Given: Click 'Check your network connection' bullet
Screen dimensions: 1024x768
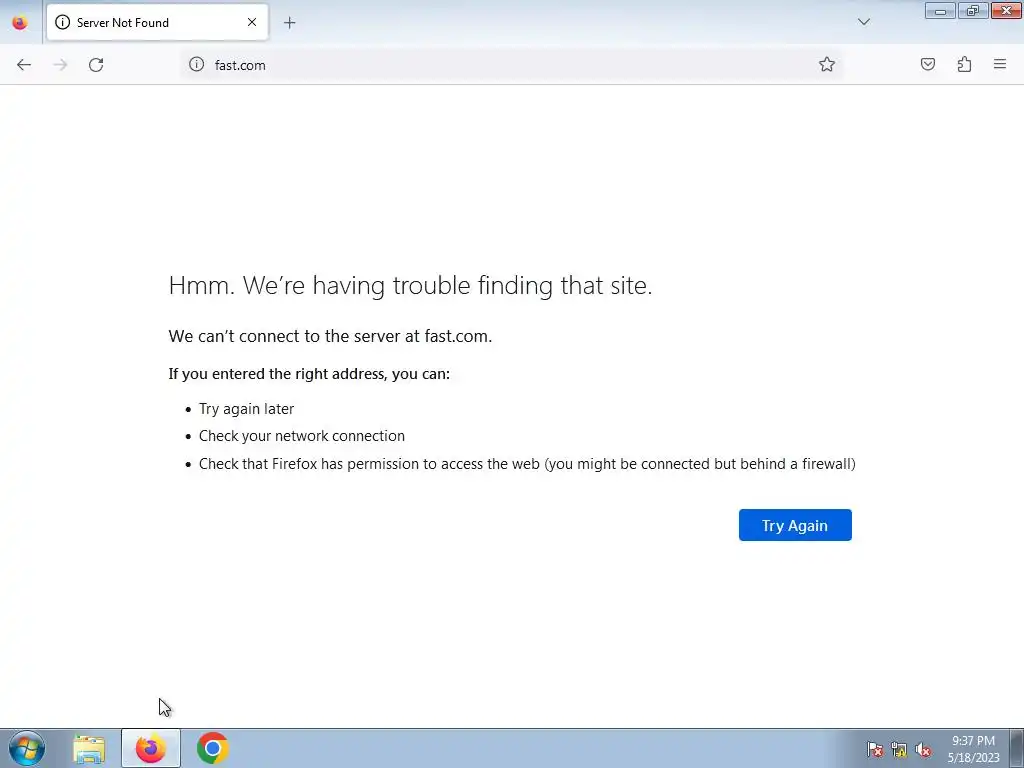Looking at the screenshot, I should coord(302,436).
